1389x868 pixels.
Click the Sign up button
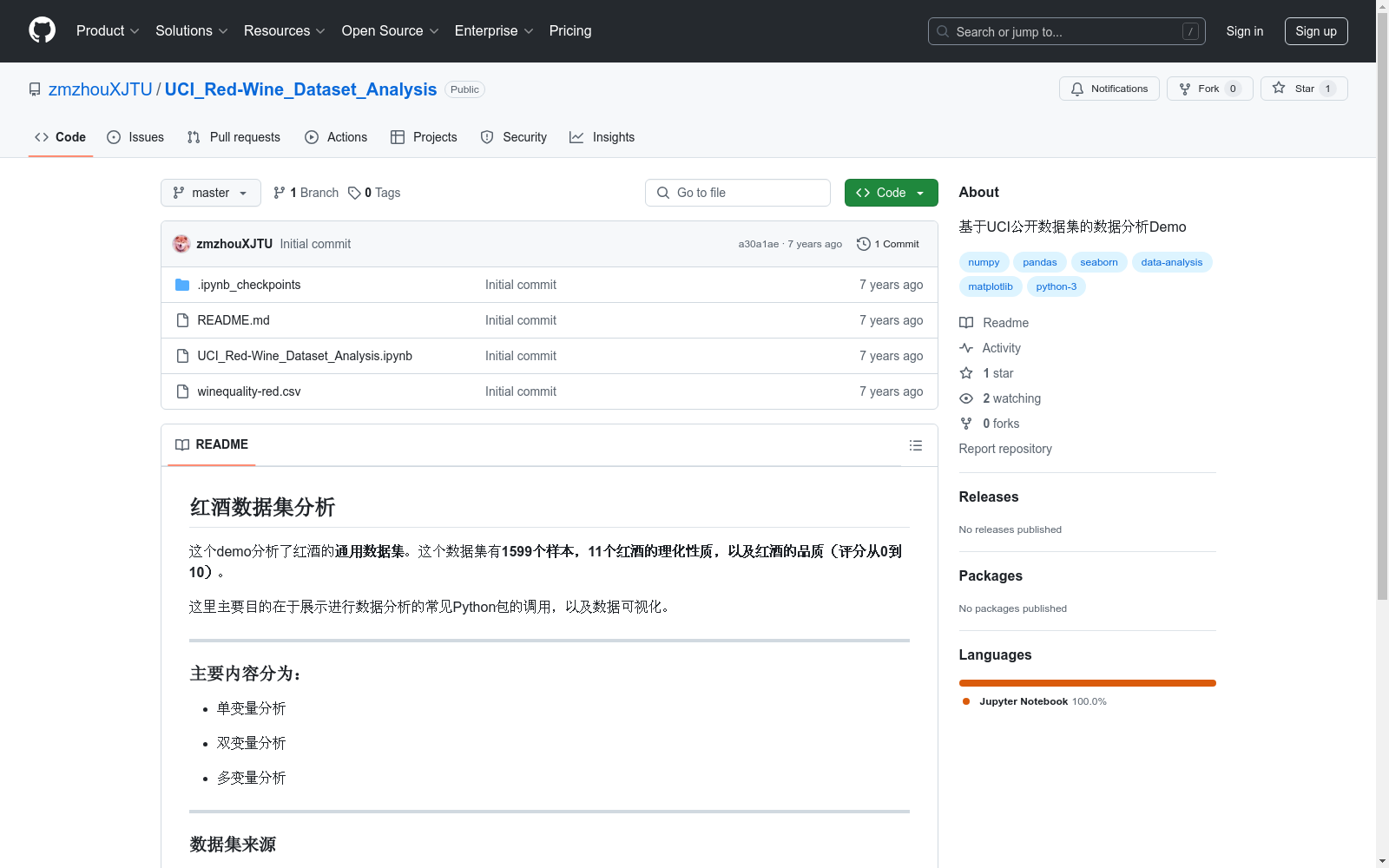click(1316, 31)
